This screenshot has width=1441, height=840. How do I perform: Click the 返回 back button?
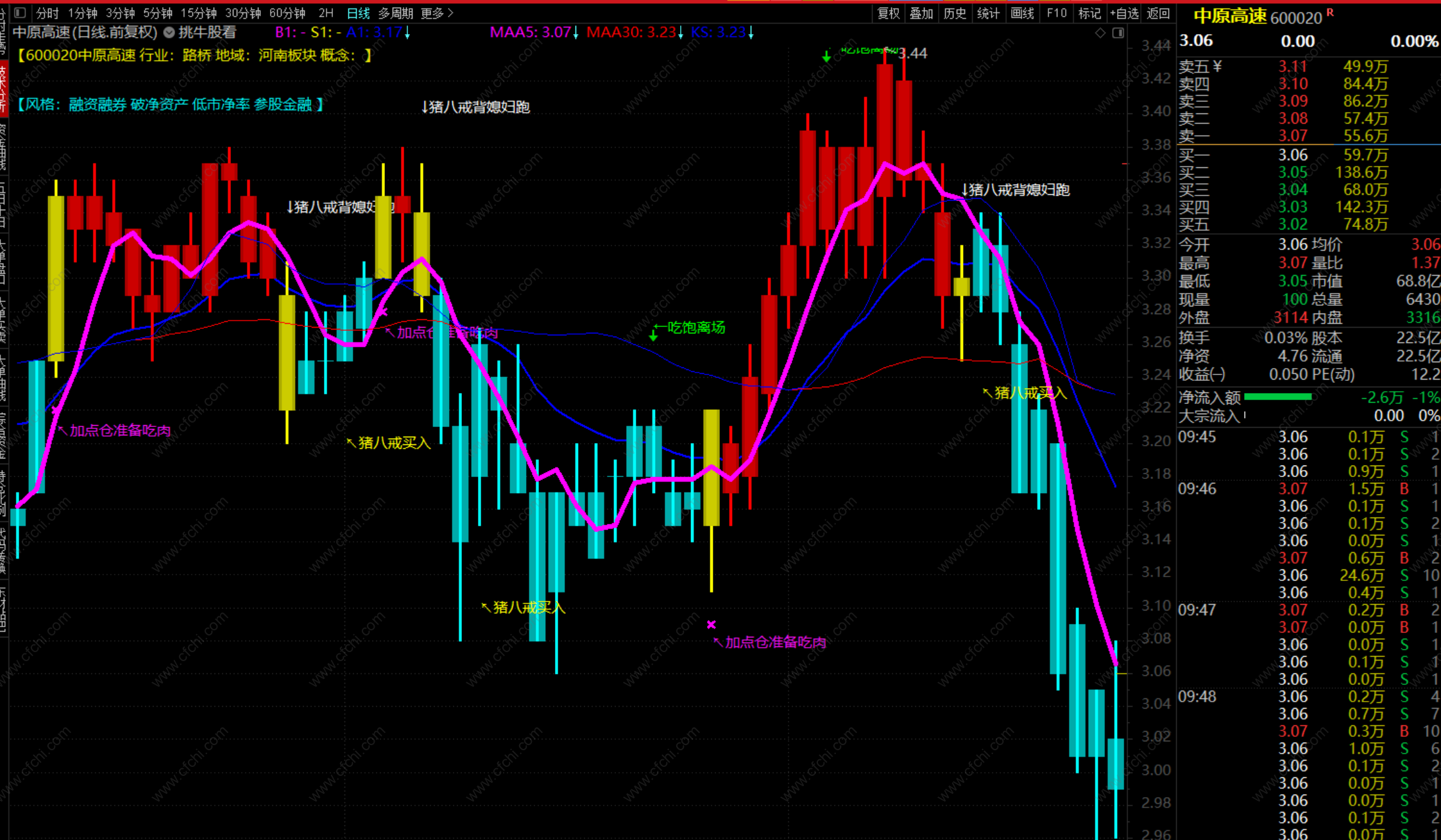[1158, 13]
